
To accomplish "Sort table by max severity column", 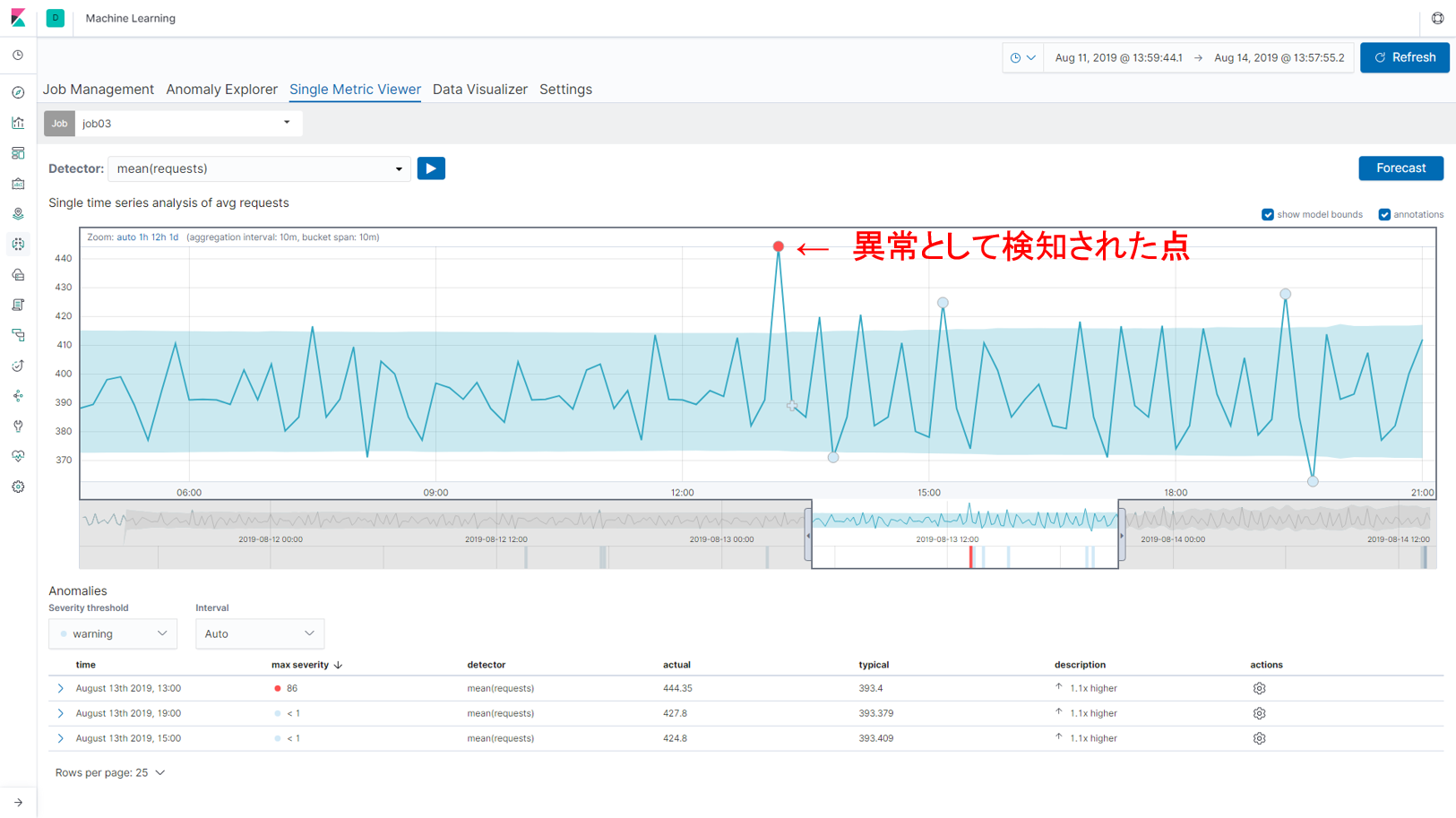I will click(306, 665).
